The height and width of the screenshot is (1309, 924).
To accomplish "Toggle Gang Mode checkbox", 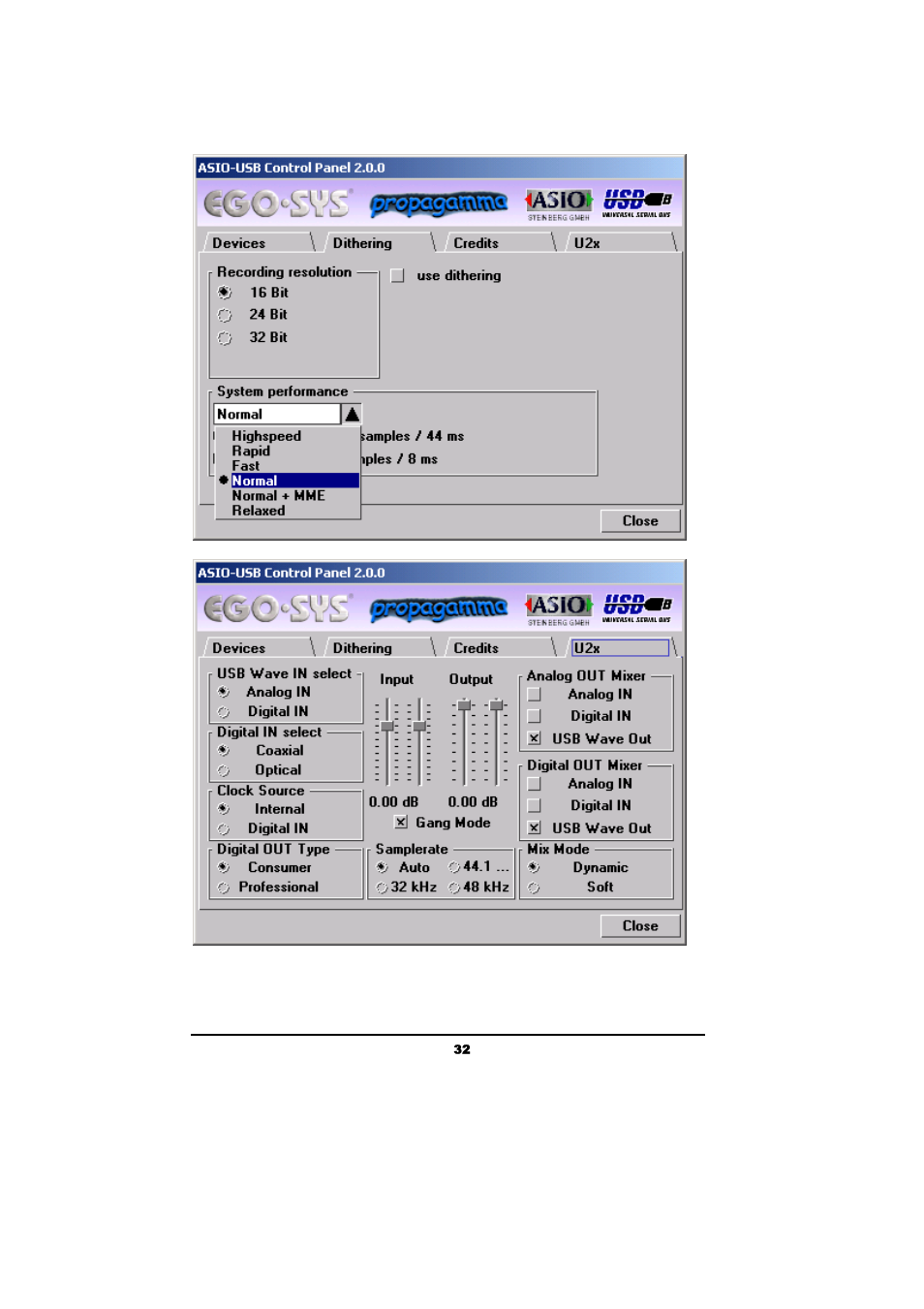I will click(401, 823).
